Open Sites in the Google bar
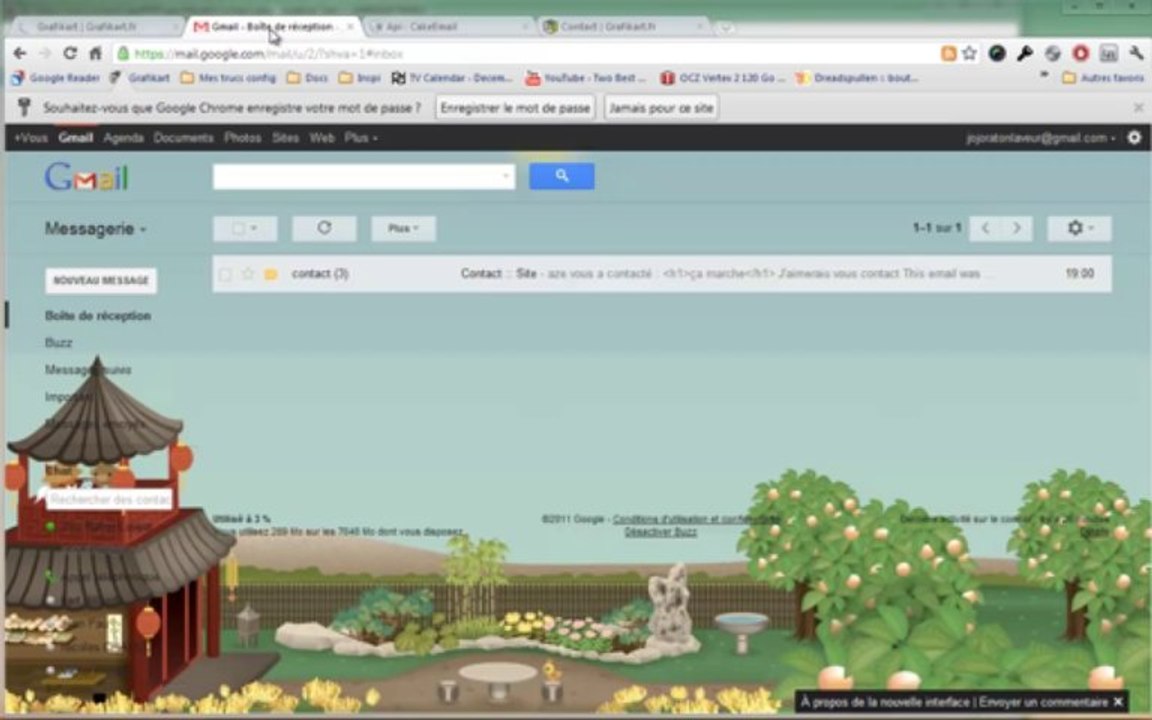1152x720 pixels. click(x=285, y=137)
